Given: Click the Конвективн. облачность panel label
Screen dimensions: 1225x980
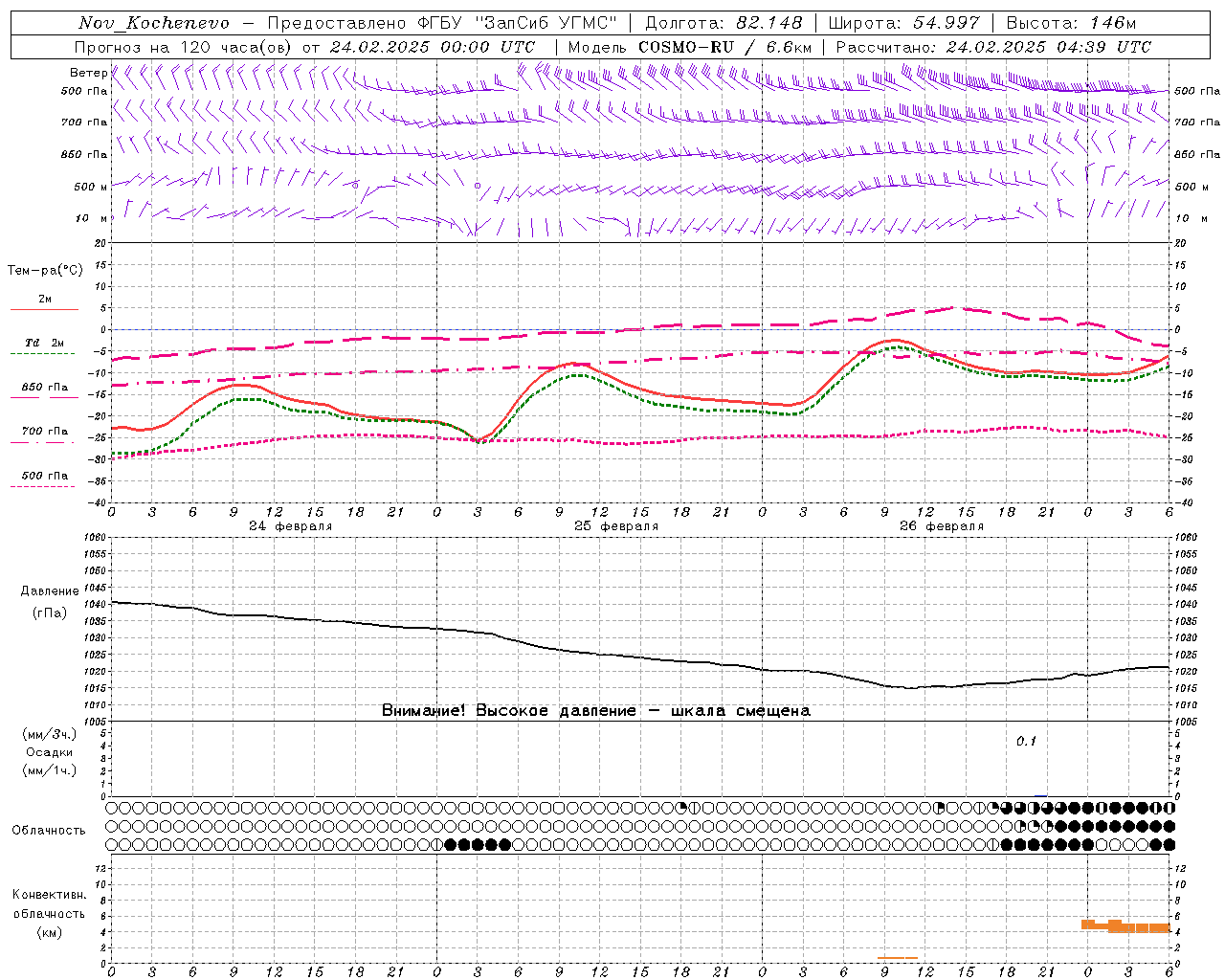Looking at the screenshot, I should [x=49, y=913].
